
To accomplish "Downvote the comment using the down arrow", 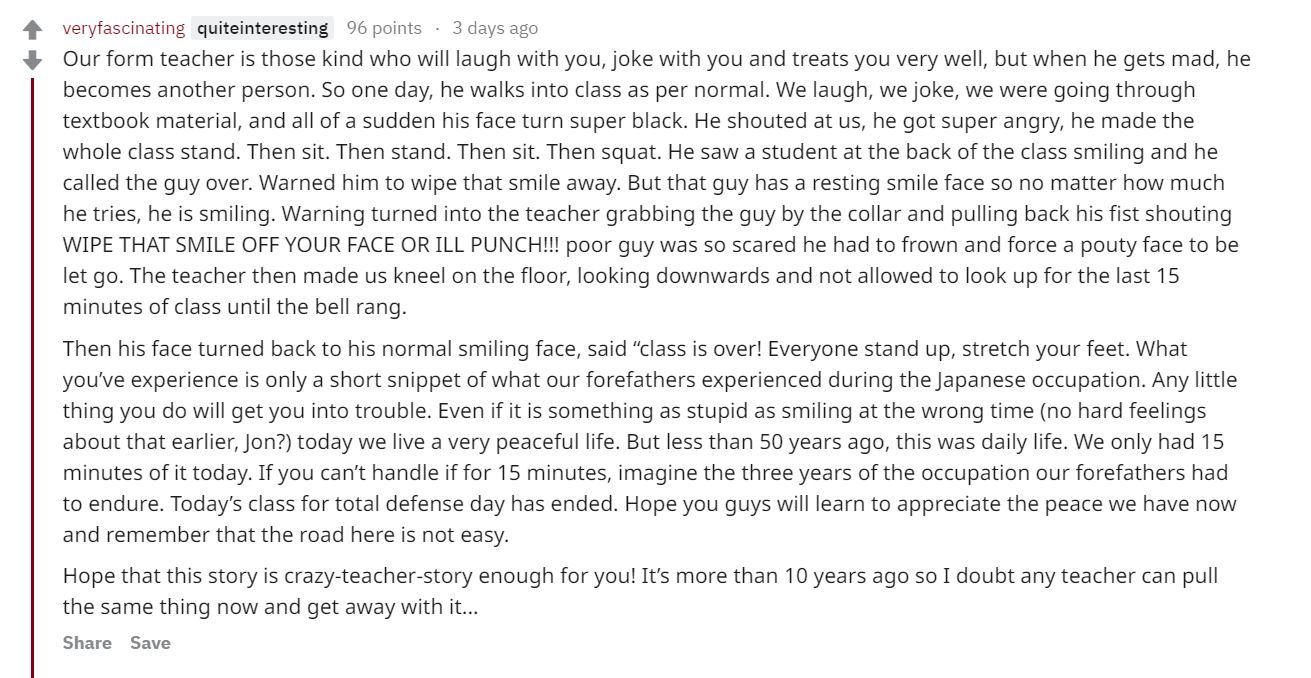I will pyautogui.click(x=32, y=59).
